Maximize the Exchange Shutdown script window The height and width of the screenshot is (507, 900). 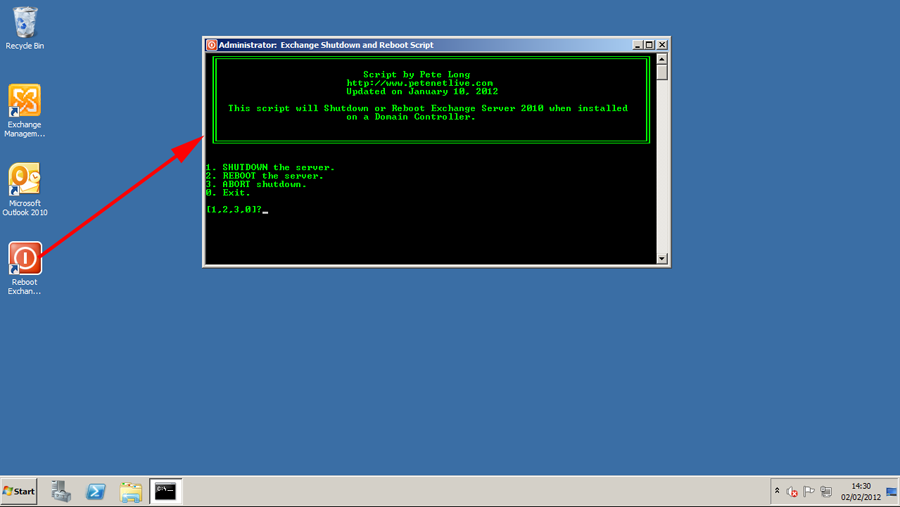tap(649, 45)
